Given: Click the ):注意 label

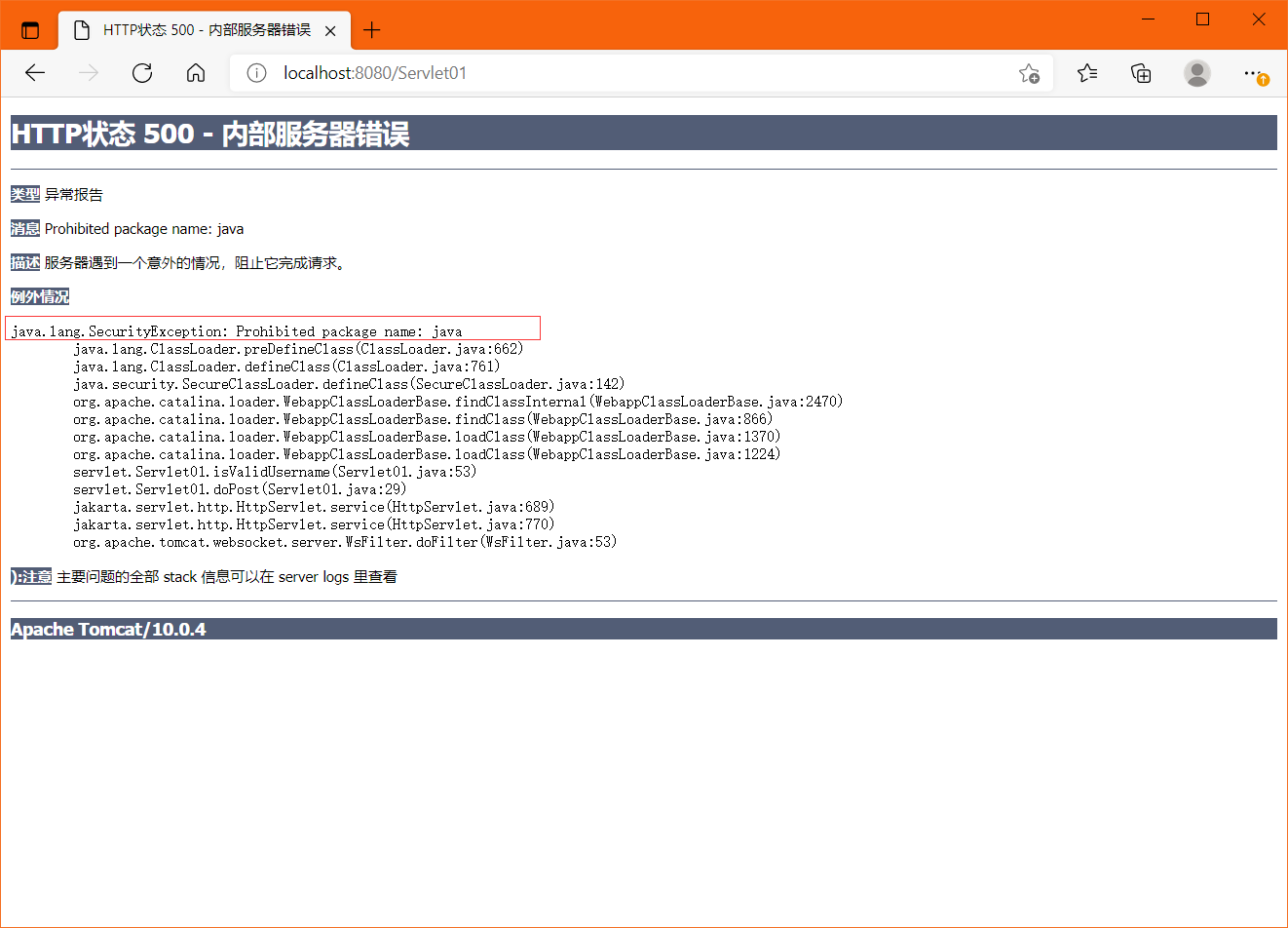Looking at the screenshot, I should coord(31,576).
